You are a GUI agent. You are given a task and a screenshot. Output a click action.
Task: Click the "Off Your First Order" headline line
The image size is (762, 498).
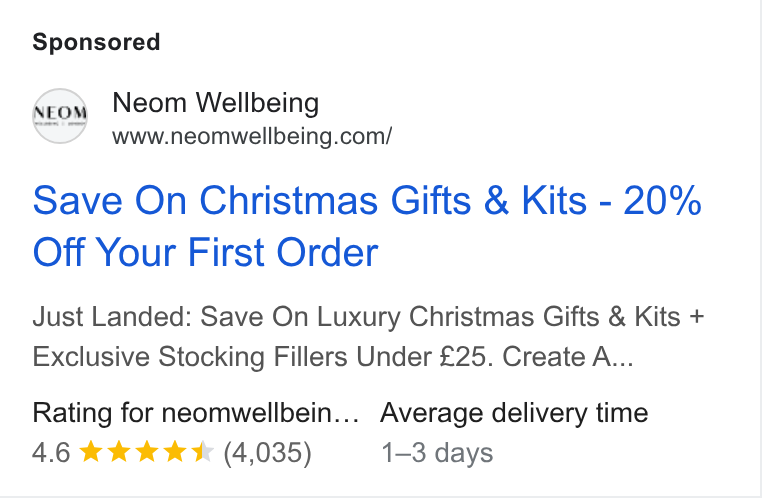(x=206, y=253)
